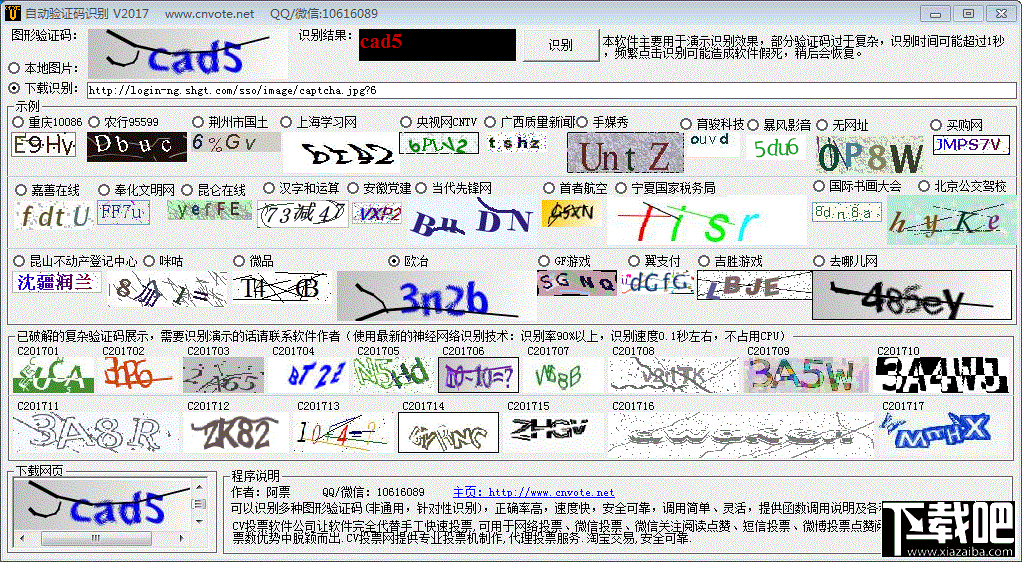Click the 识别 recognize button

click(x=561, y=45)
